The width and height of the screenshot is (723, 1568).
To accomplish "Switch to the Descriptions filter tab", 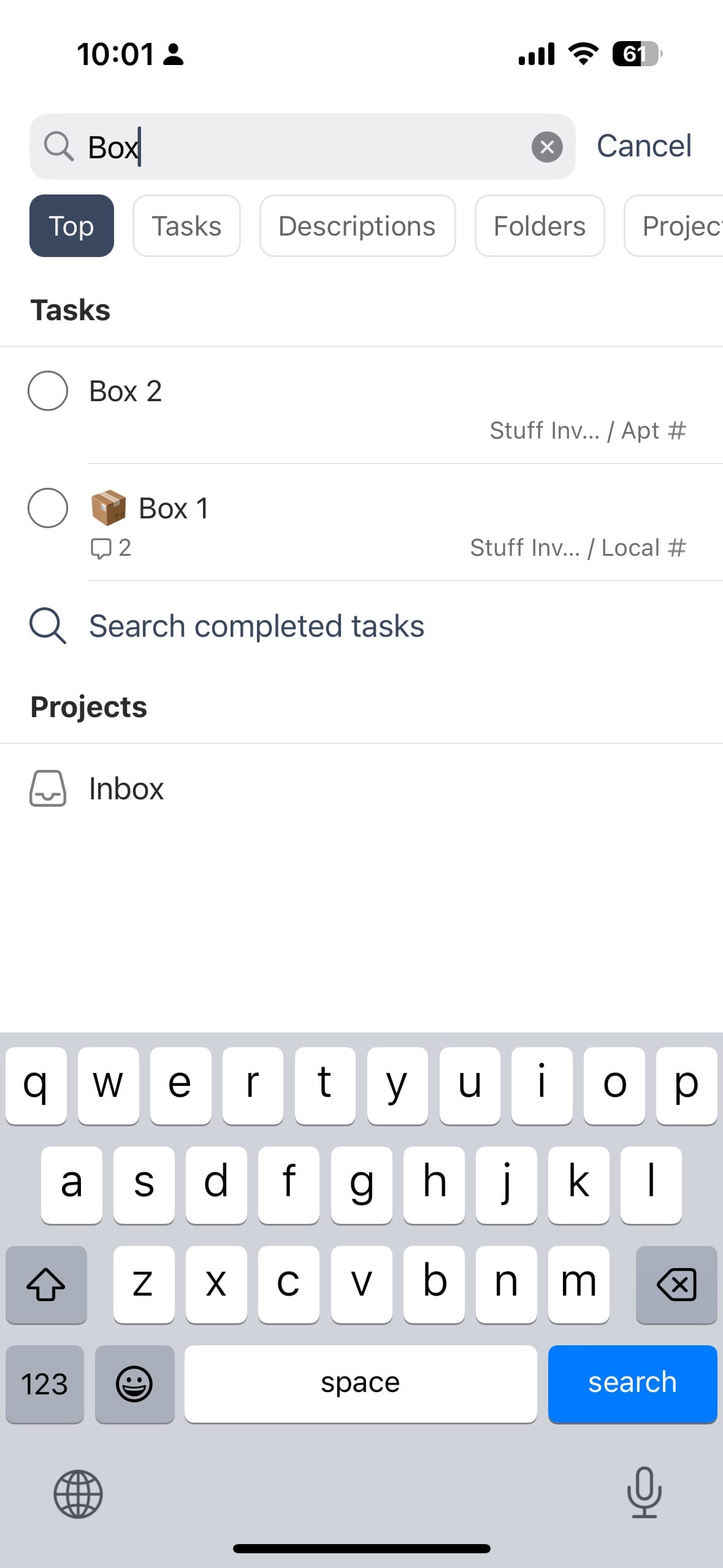I will (358, 226).
